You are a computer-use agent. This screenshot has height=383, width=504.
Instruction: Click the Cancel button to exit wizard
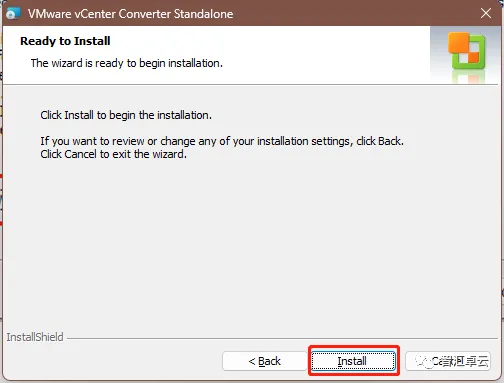coord(448,361)
